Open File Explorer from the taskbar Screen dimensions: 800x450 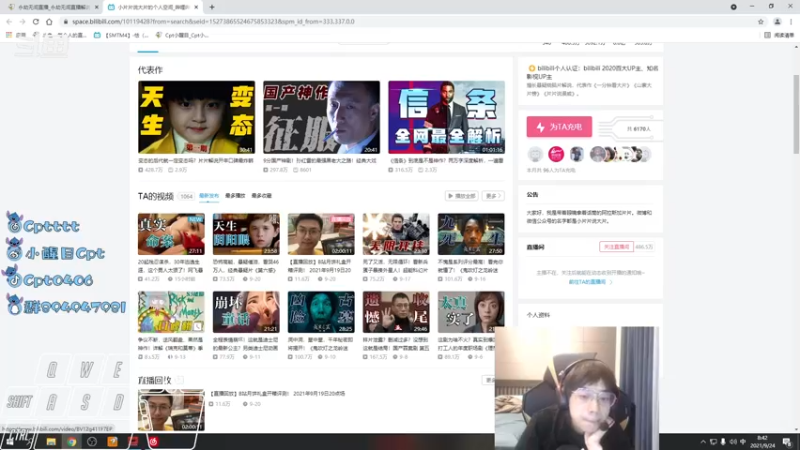[x=51, y=442]
